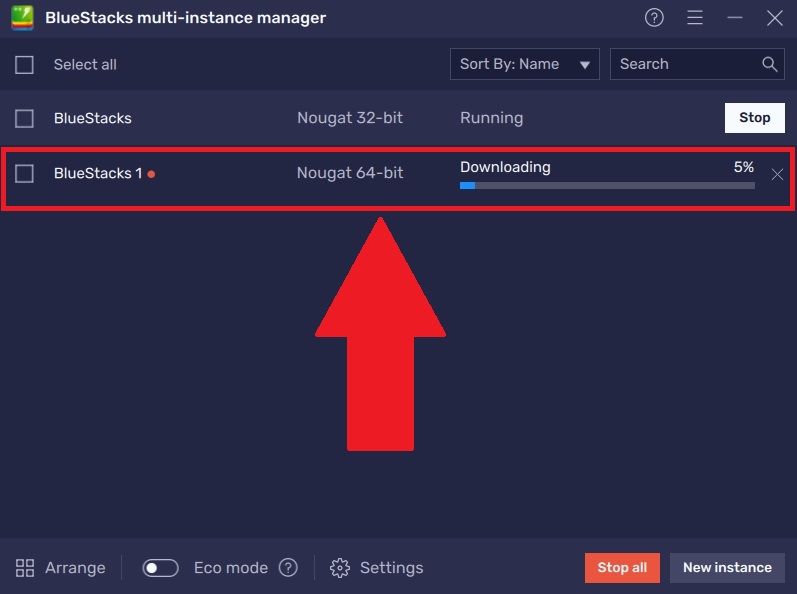Click the Eco mode label
Screen dimensions: 797x594
[231, 568]
